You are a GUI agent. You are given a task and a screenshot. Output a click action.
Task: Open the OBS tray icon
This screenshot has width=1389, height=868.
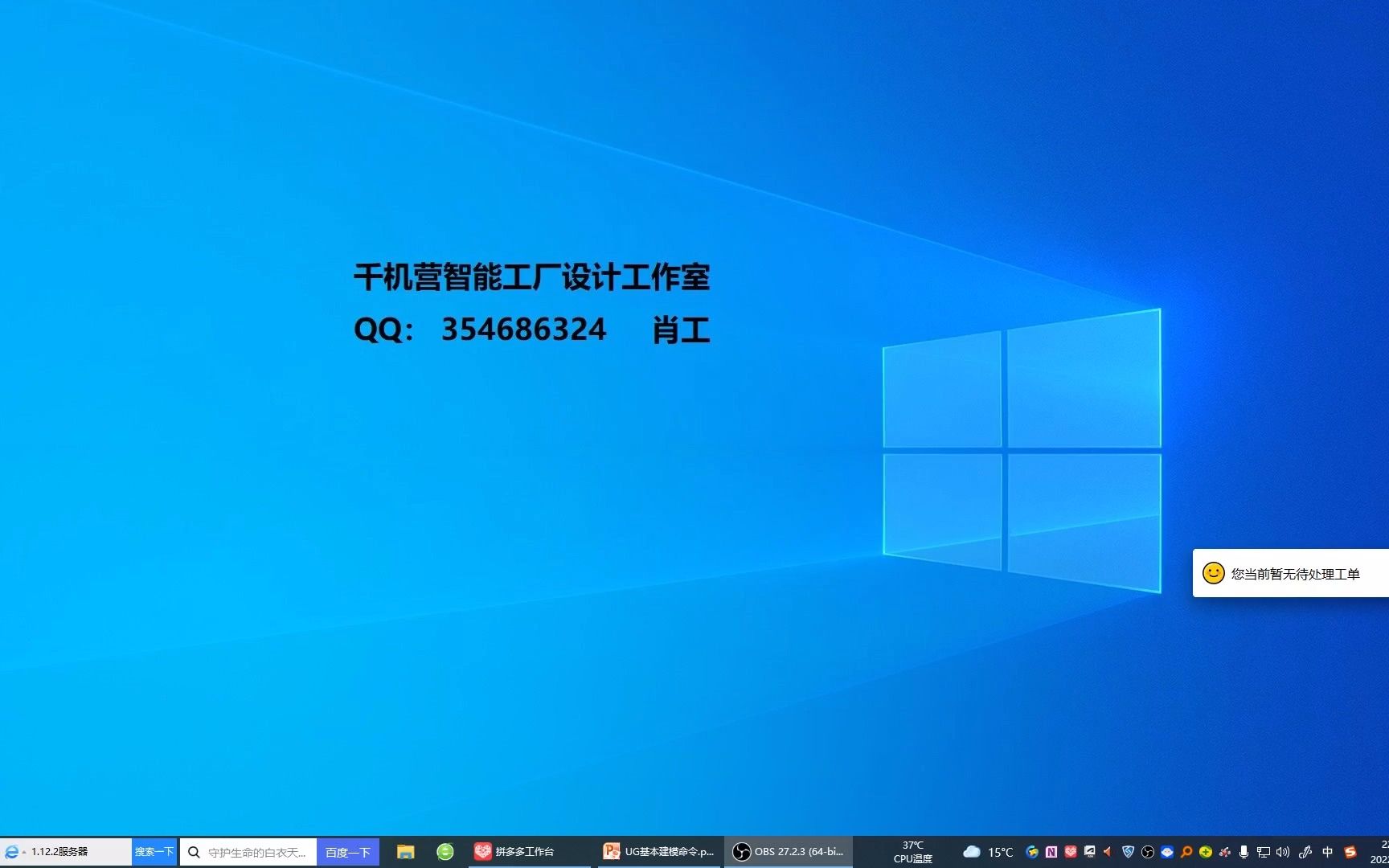[x=1148, y=852]
